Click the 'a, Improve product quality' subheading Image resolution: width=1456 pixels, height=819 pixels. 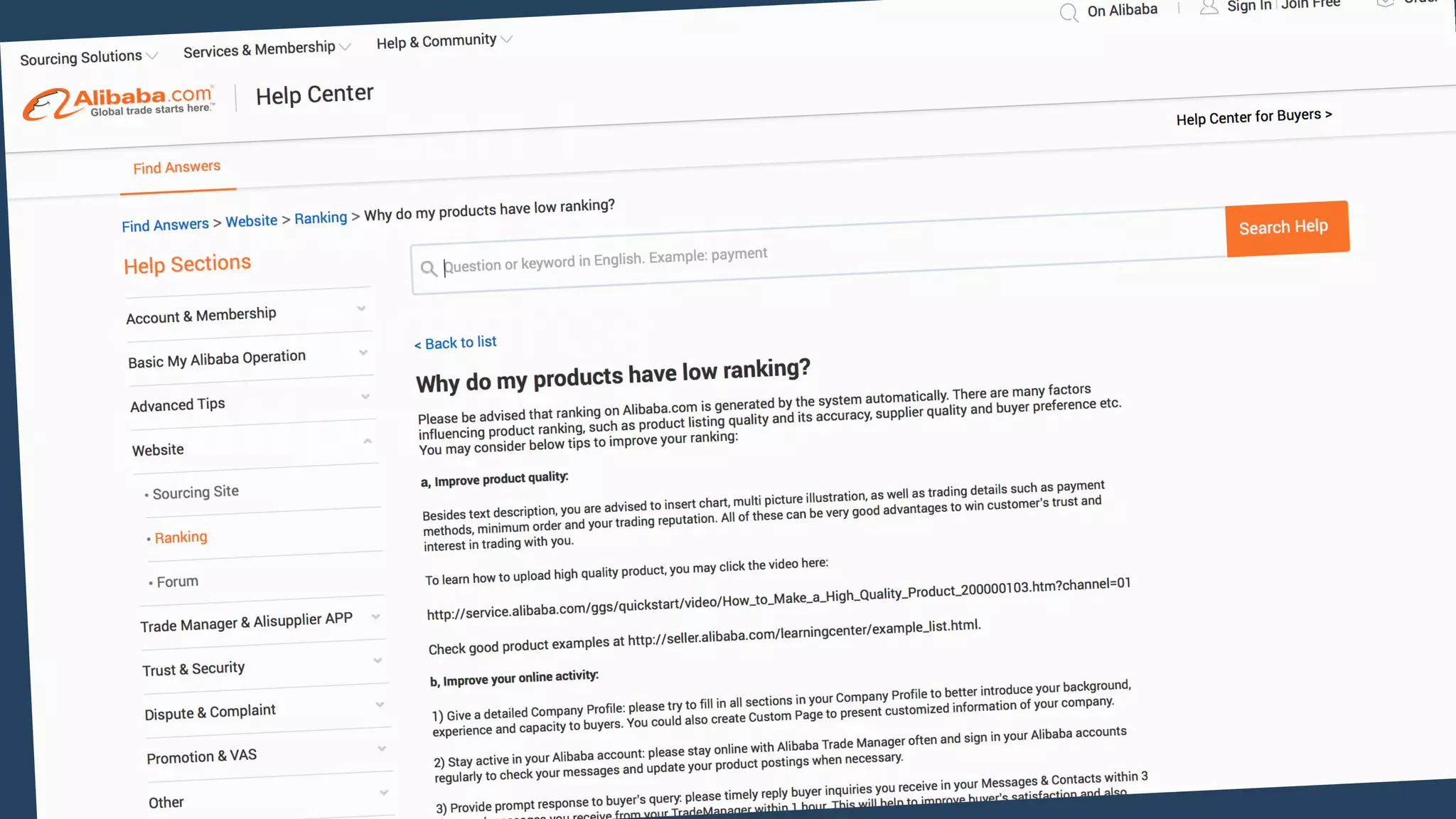tap(494, 479)
